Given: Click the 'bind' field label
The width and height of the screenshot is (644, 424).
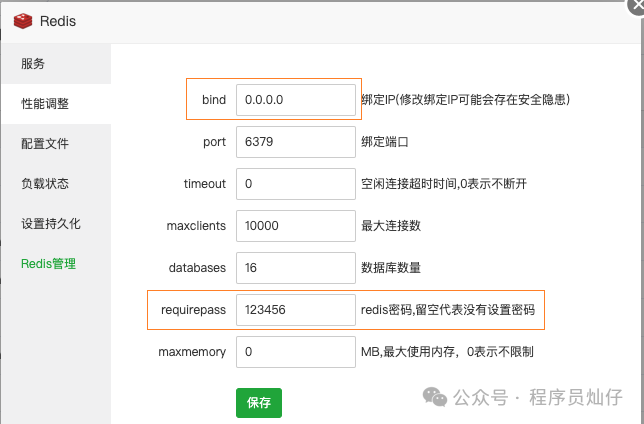Looking at the screenshot, I should tap(214, 100).
